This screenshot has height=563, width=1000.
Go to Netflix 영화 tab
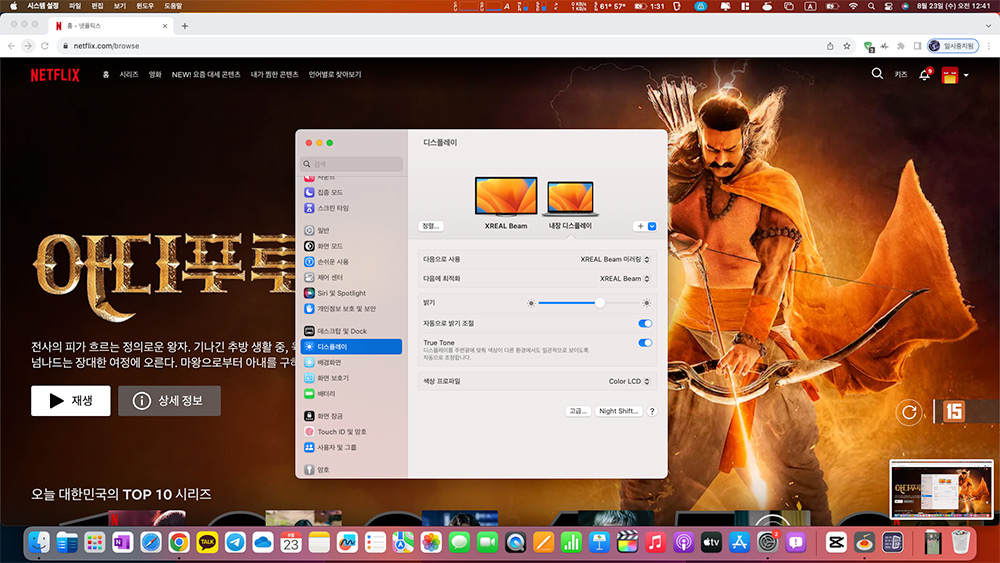pyautogui.click(x=155, y=75)
